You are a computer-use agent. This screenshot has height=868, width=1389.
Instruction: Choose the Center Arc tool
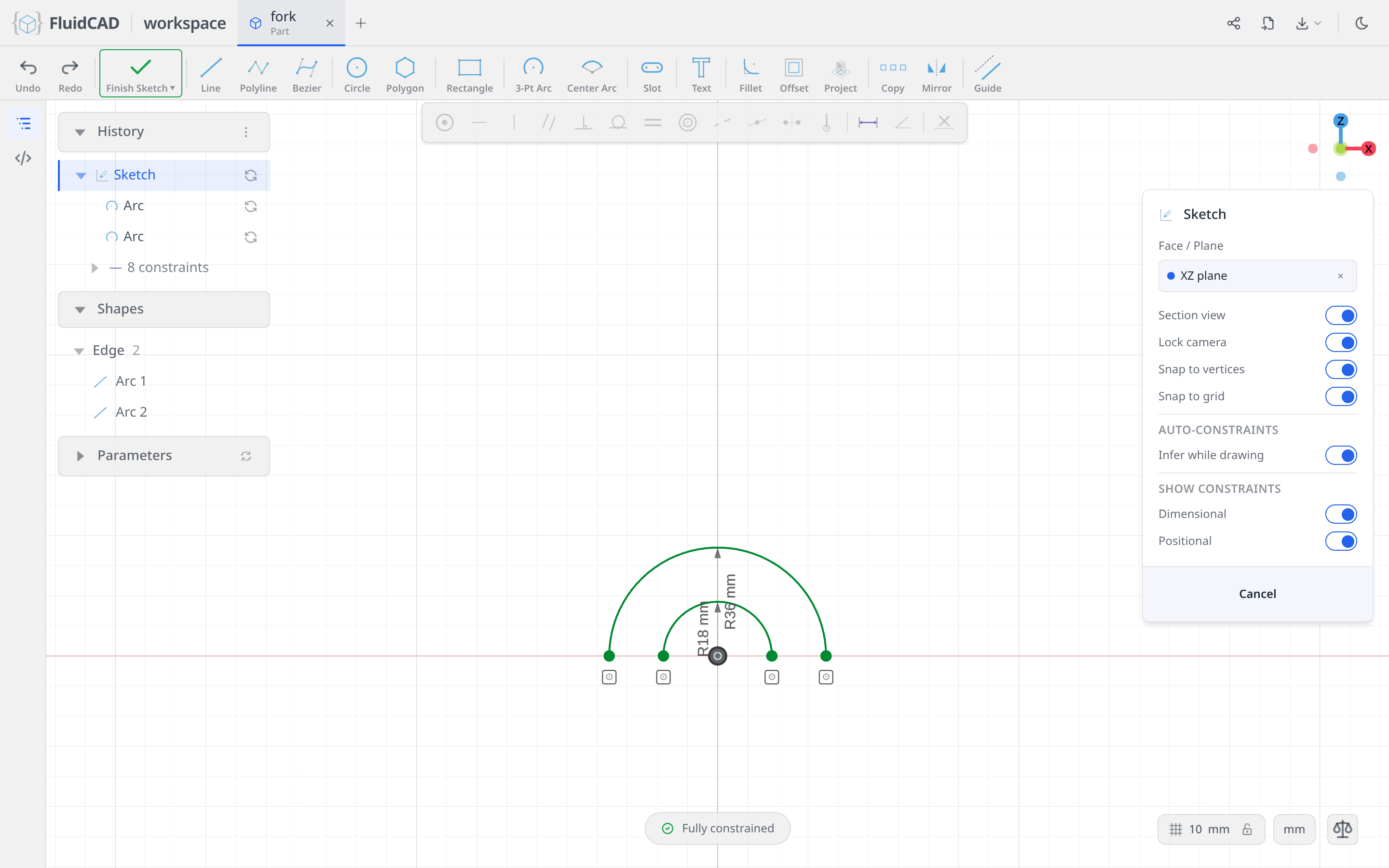tap(592, 75)
